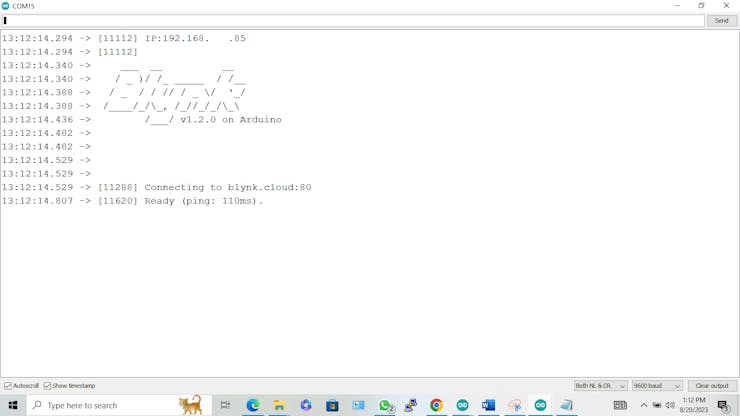Open the blue monitor app on the taskbar

(359, 405)
